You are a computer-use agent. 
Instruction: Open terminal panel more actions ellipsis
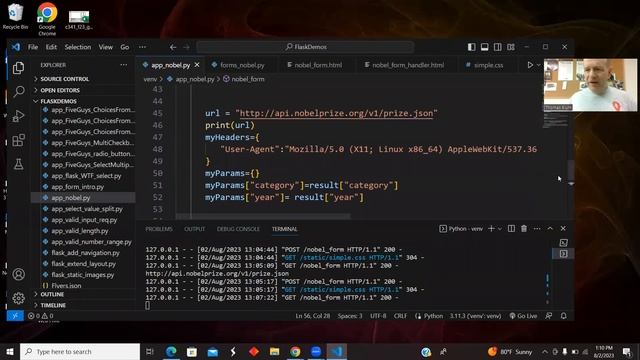(537, 229)
